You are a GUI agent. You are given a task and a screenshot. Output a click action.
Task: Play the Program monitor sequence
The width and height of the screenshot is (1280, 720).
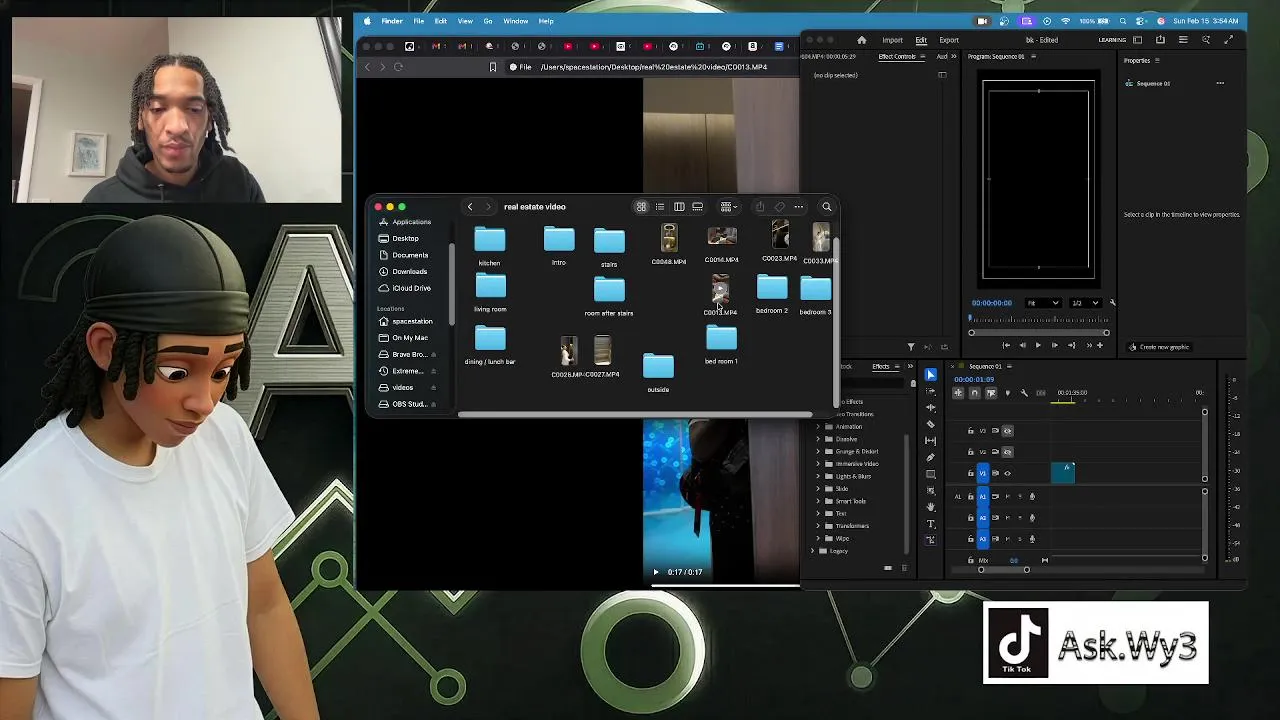(1038, 345)
